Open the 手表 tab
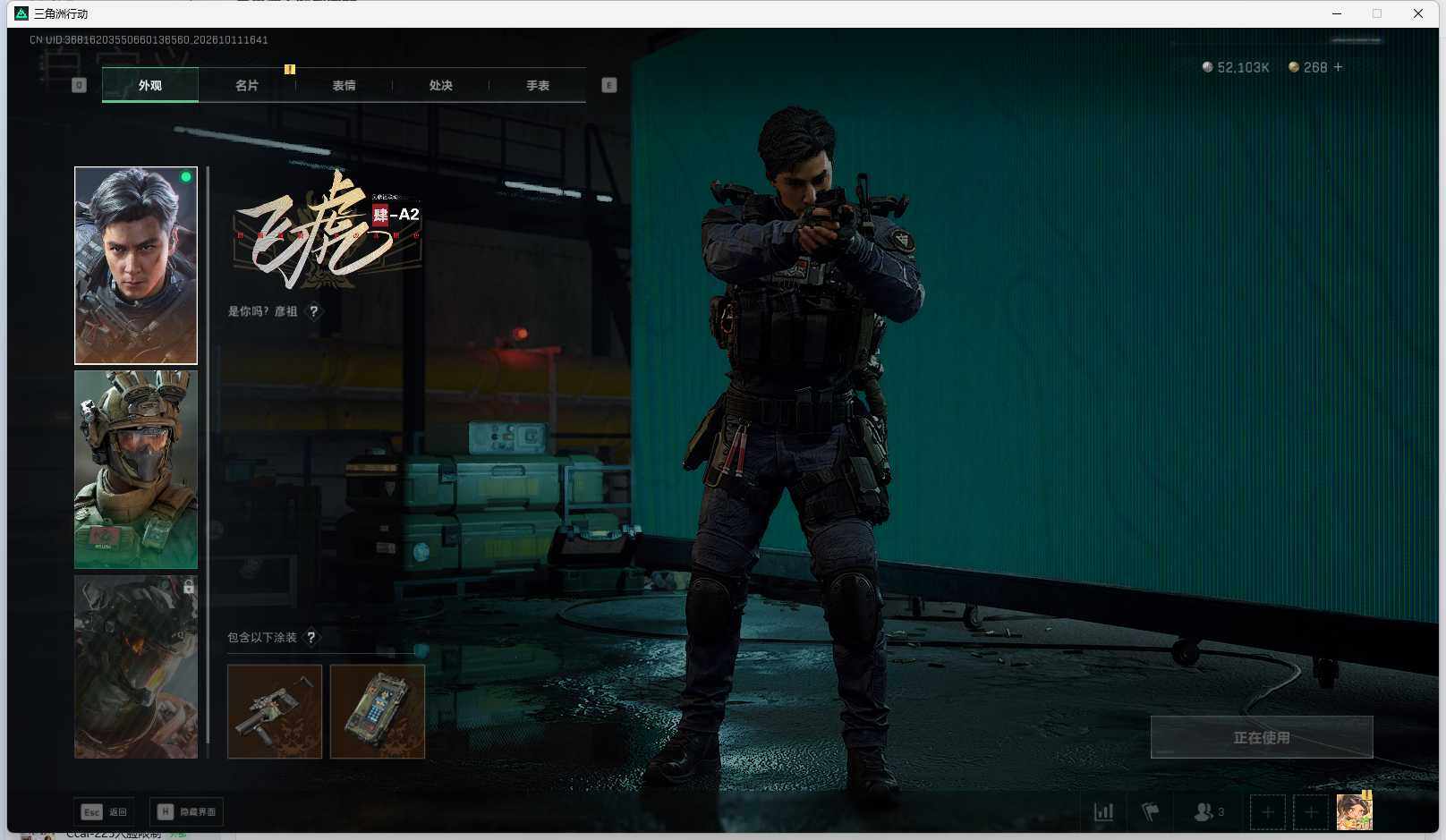The width and height of the screenshot is (1446, 840). coord(538,86)
